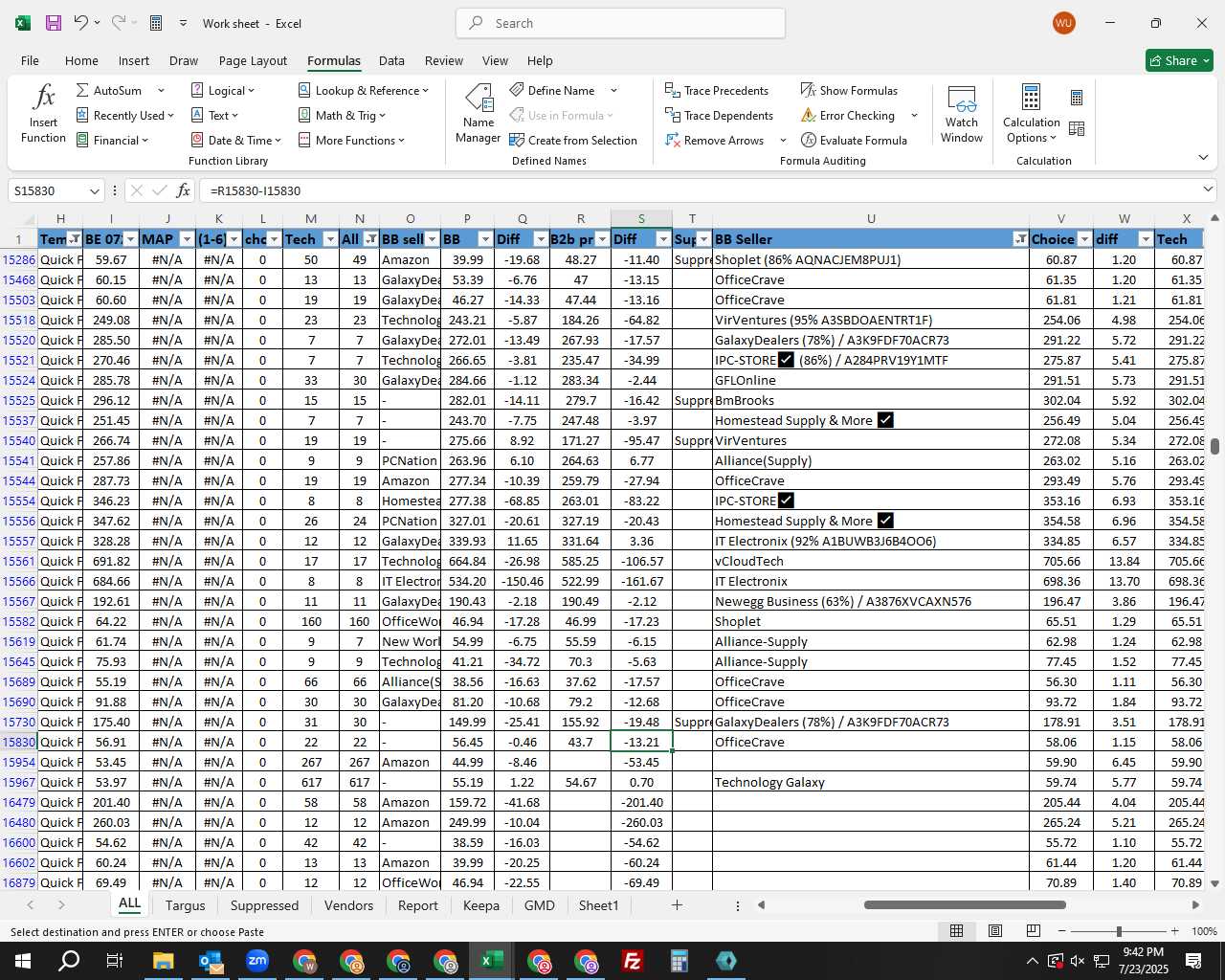Open filter dropdown for MAP column
This screenshot has height=980, width=1225.
click(x=187, y=239)
